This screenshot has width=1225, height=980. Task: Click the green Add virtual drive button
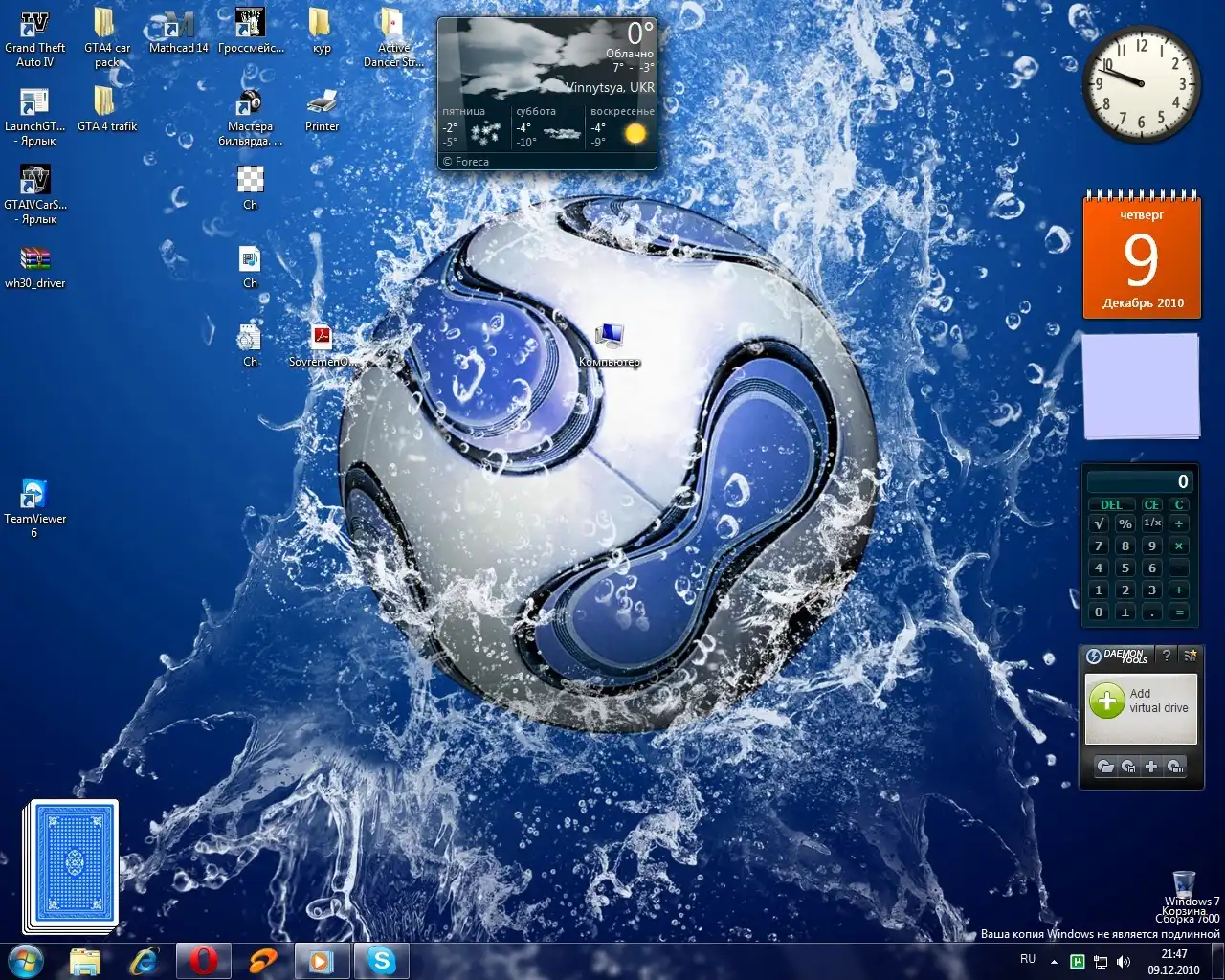coord(1106,701)
